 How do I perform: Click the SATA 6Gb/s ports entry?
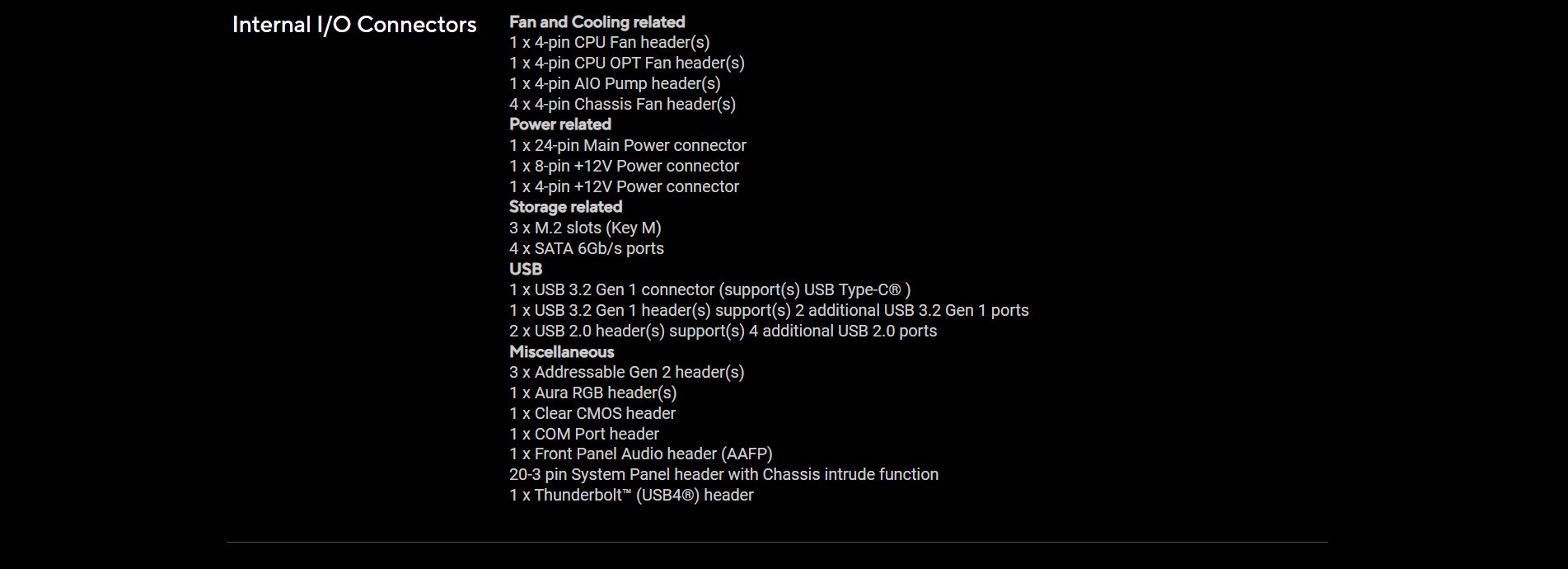tap(587, 249)
